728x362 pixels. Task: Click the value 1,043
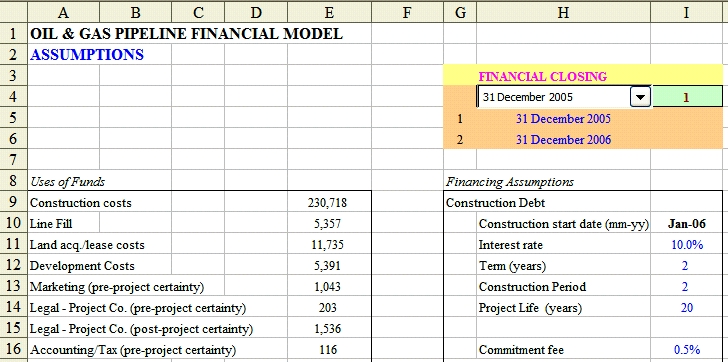[x=327, y=287]
